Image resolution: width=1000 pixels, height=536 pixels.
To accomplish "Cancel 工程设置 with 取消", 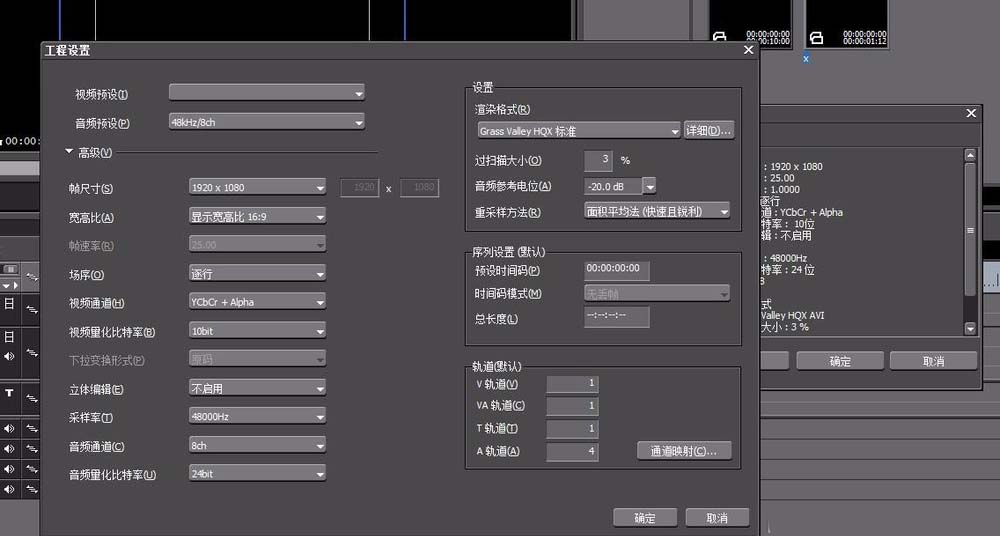I will pos(717,517).
